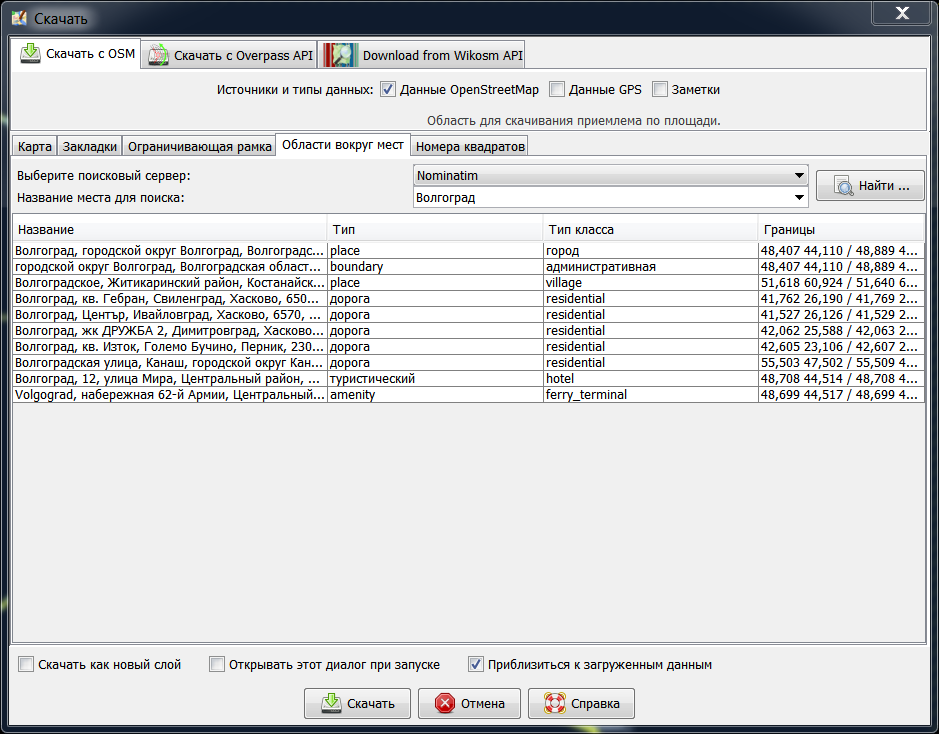Uncheck the Данные OpenStreetMap checkbox

coord(388,90)
